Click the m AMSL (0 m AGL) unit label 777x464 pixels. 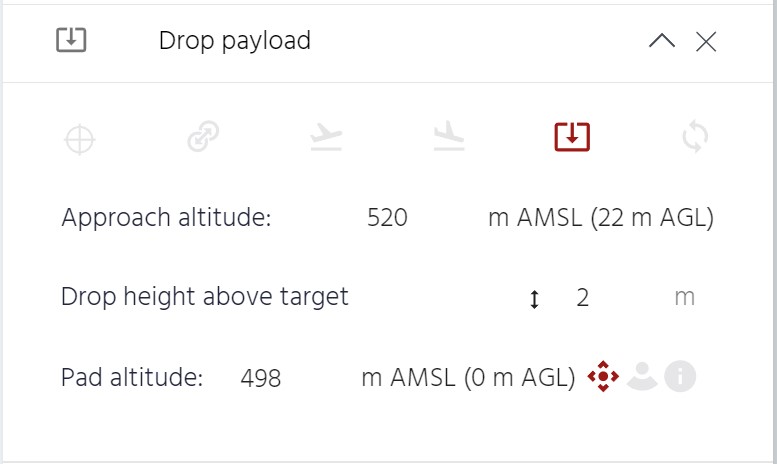[x=468, y=378]
